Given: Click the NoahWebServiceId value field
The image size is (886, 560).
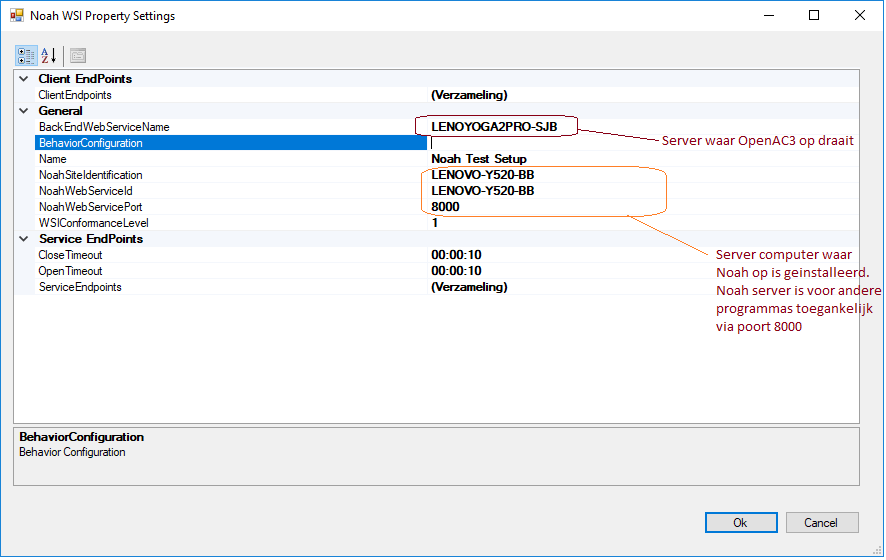Looking at the screenshot, I should (482, 191).
